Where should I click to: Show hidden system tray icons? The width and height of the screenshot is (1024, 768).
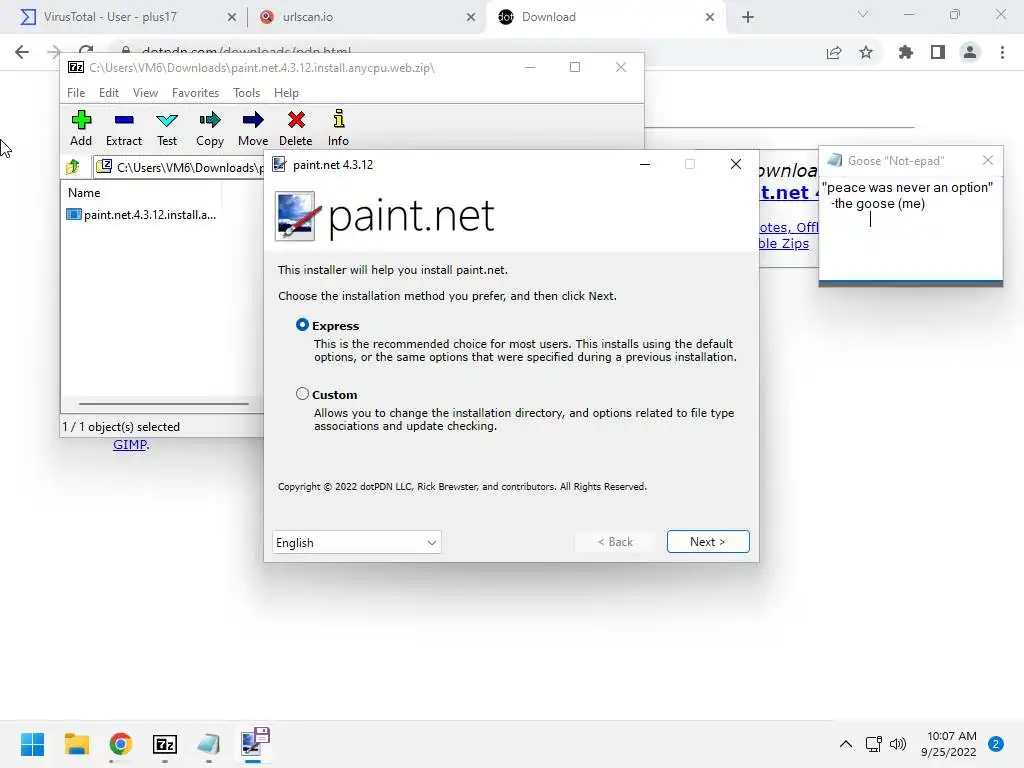tap(846, 744)
